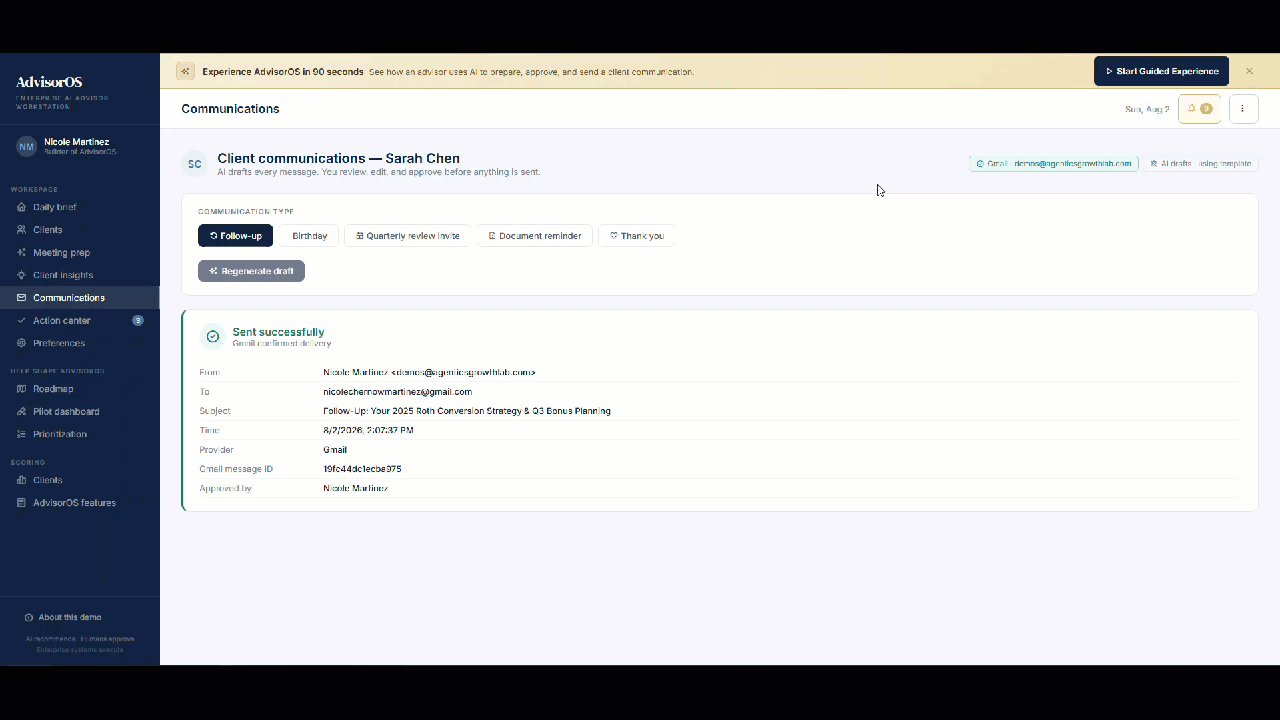Open the upper Clients item under Workspace
This screenshot has height=720, width=1280.
point(79,230)
